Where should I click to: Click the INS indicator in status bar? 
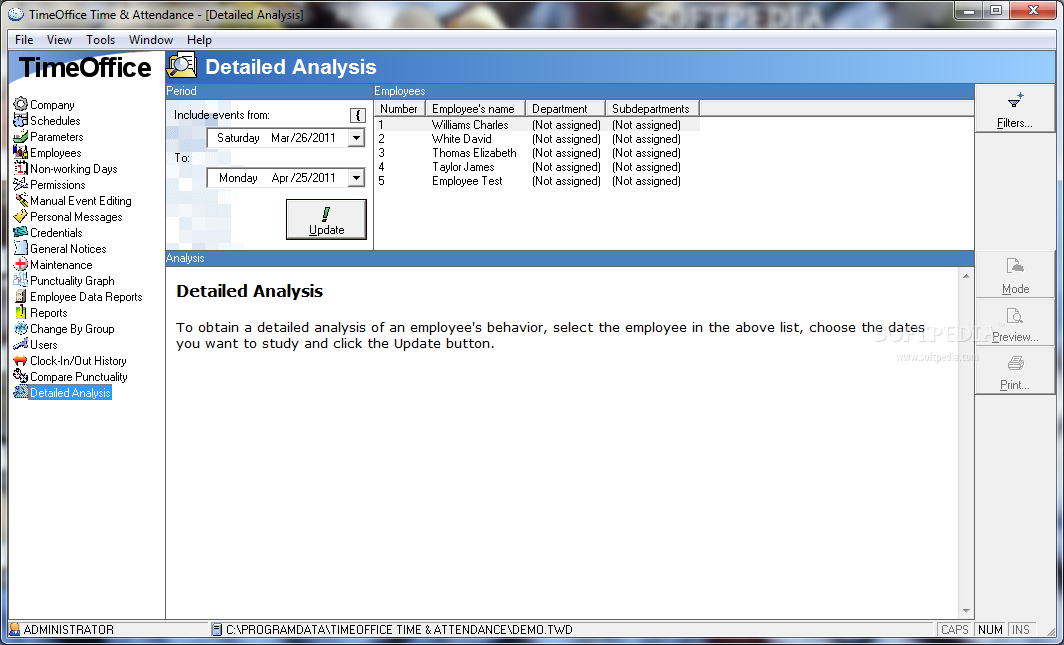[x=1021, y=629]
